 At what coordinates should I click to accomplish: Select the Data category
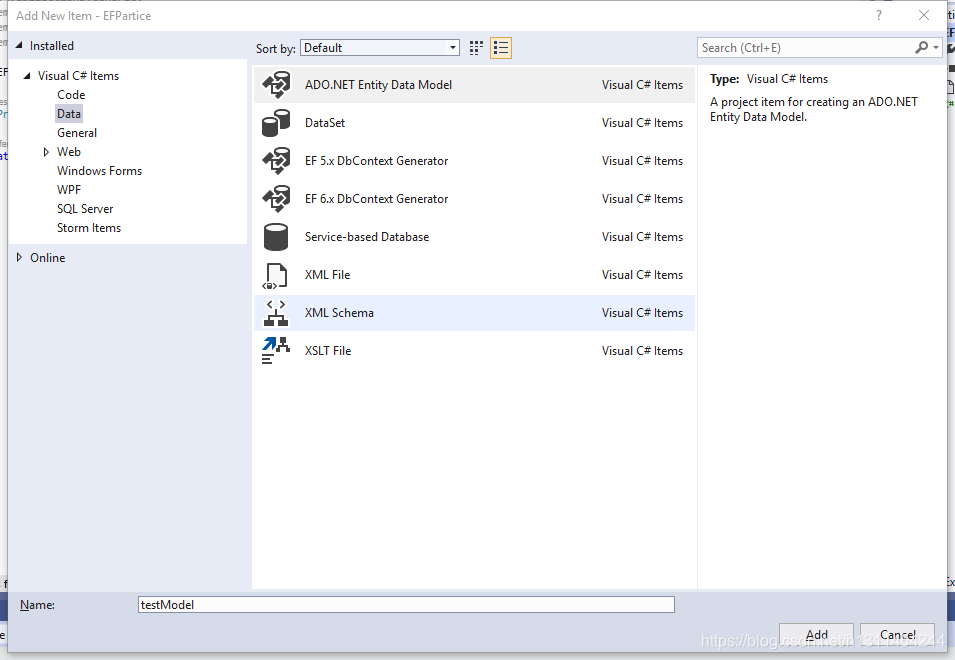[69, 114]
